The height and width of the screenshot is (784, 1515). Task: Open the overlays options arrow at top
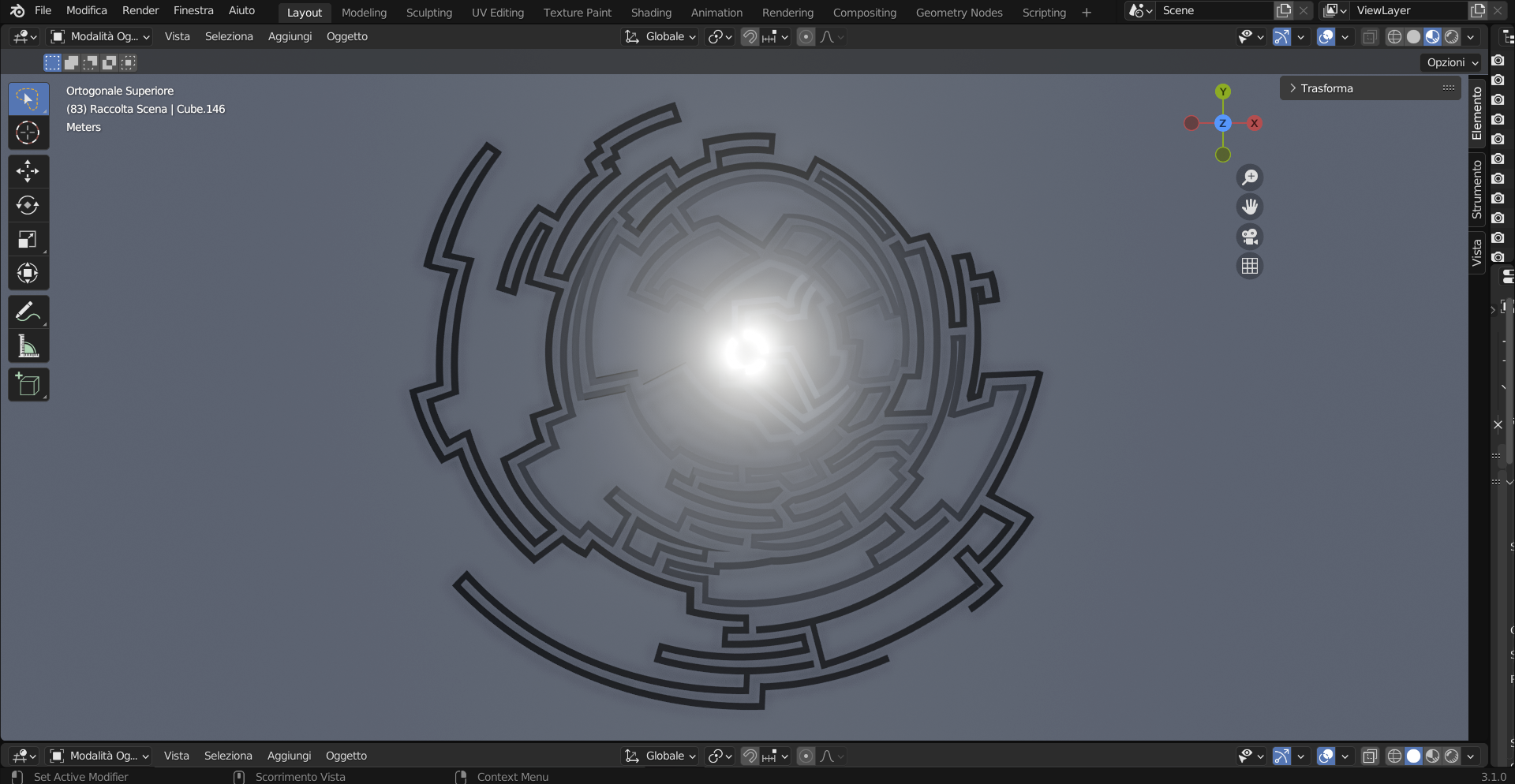1345,36
